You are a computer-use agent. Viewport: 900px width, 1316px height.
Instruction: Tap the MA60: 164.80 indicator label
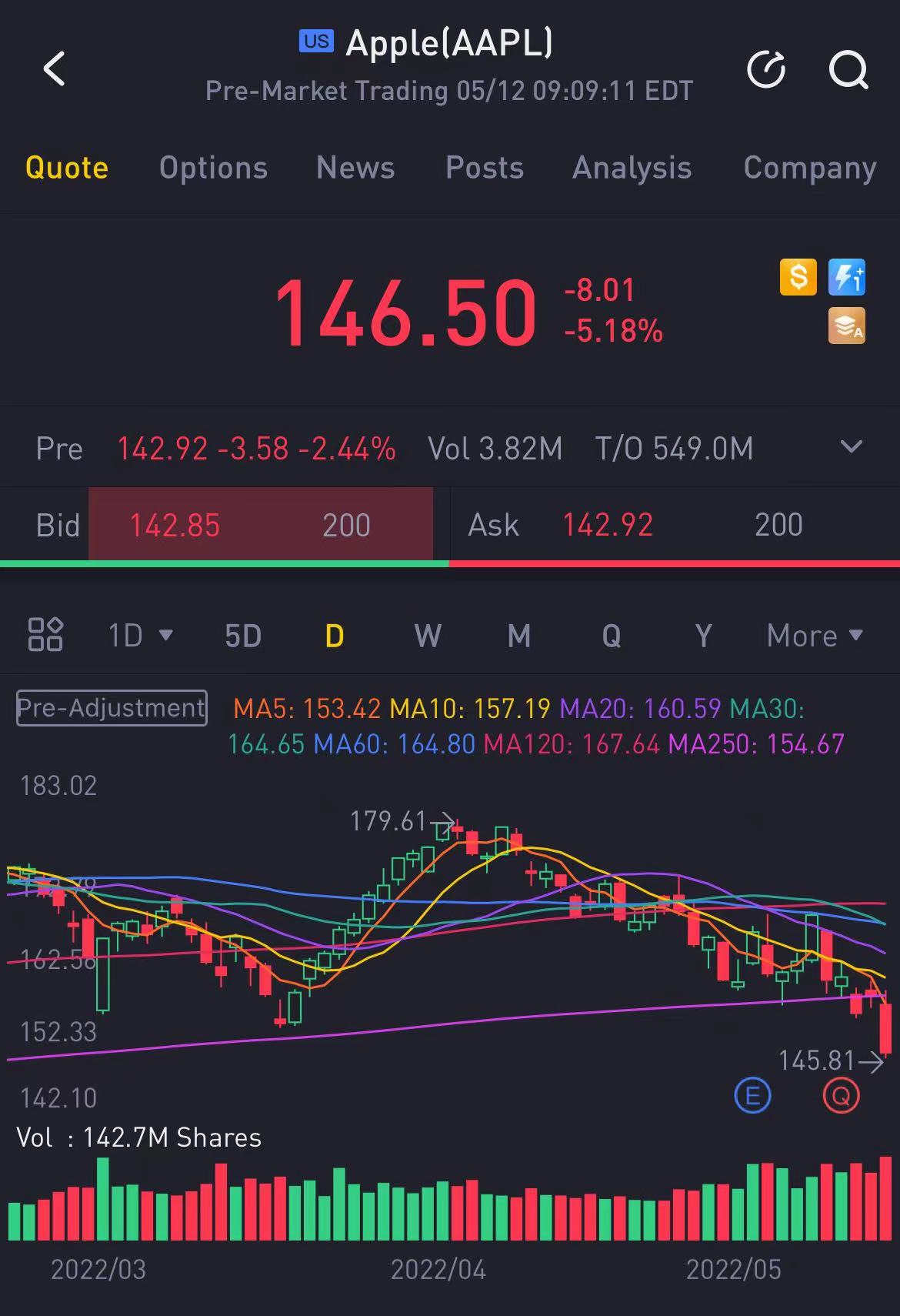(395, 743)
